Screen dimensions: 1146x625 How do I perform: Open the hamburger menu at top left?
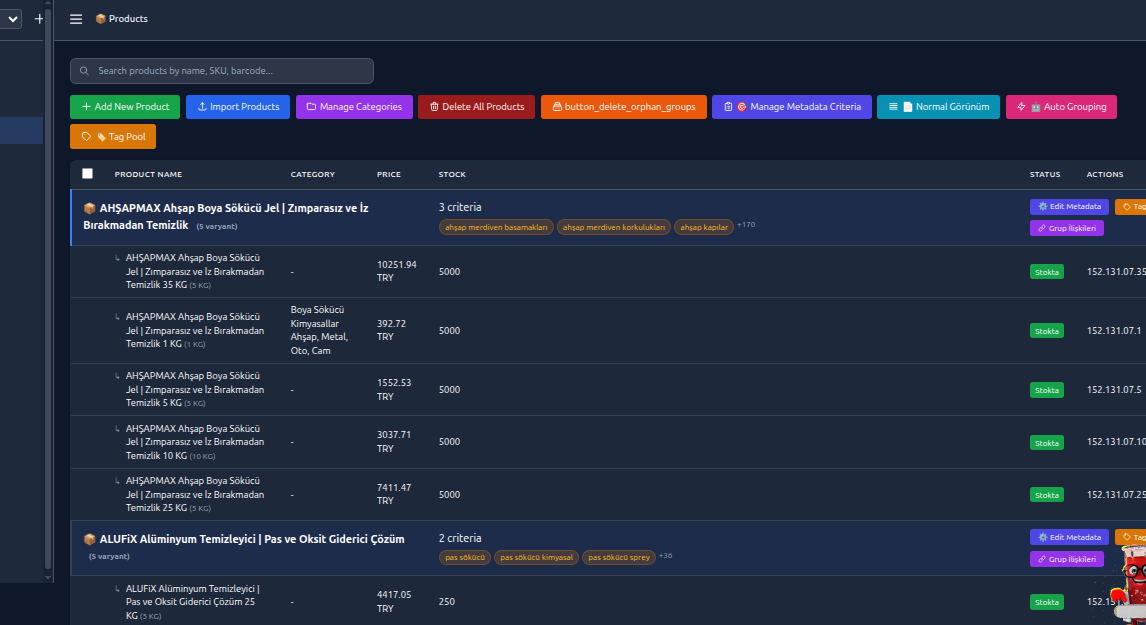76,18
